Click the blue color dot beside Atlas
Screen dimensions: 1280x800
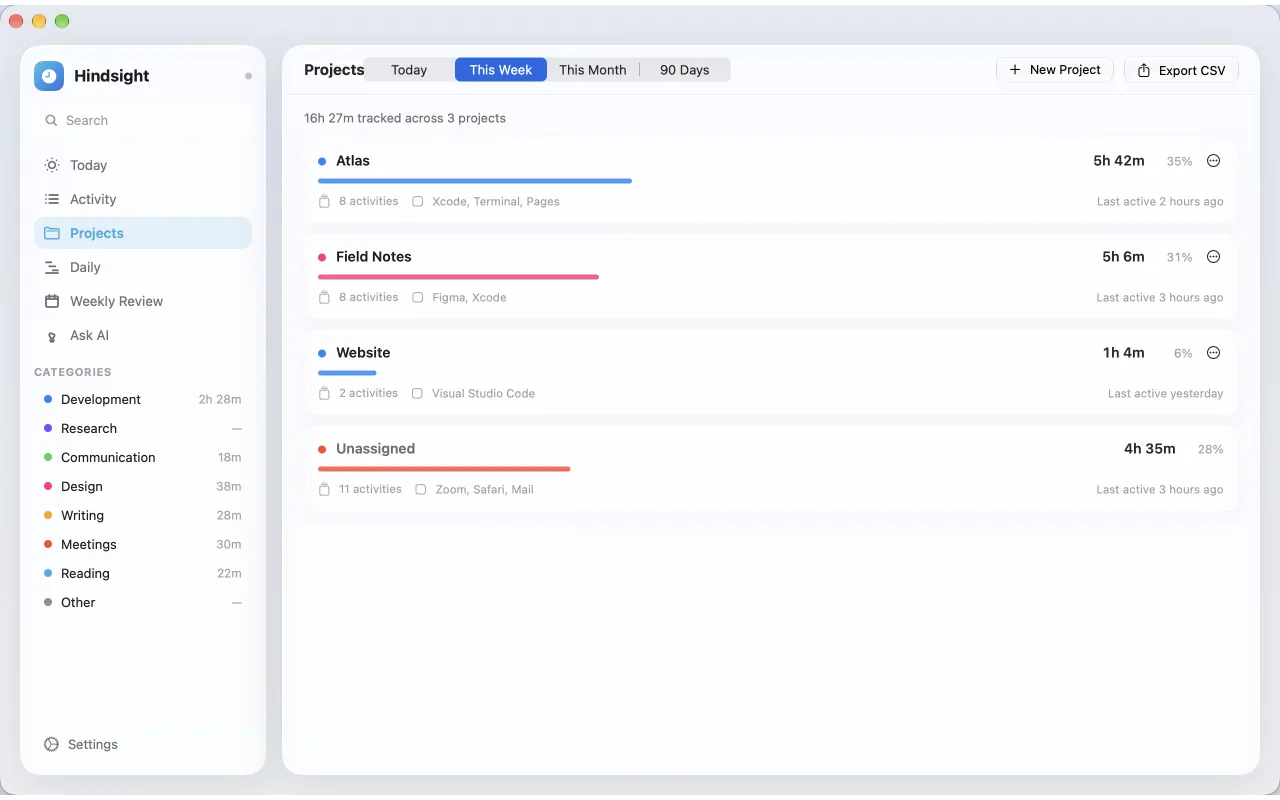[x=322, y=161]
